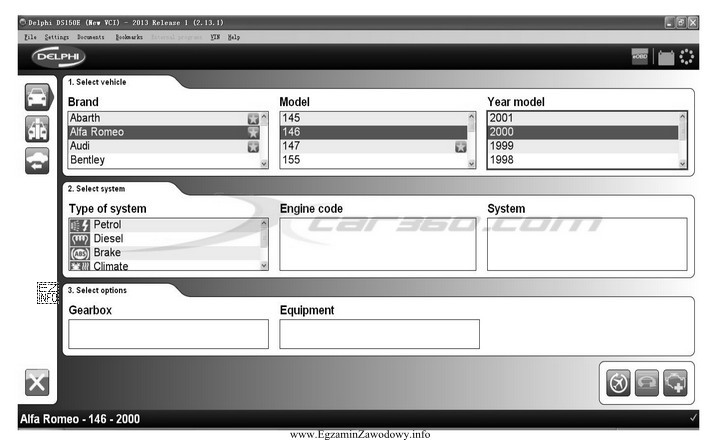
Task: Click the Climate system icon
Action: click(x=79, y=266)
